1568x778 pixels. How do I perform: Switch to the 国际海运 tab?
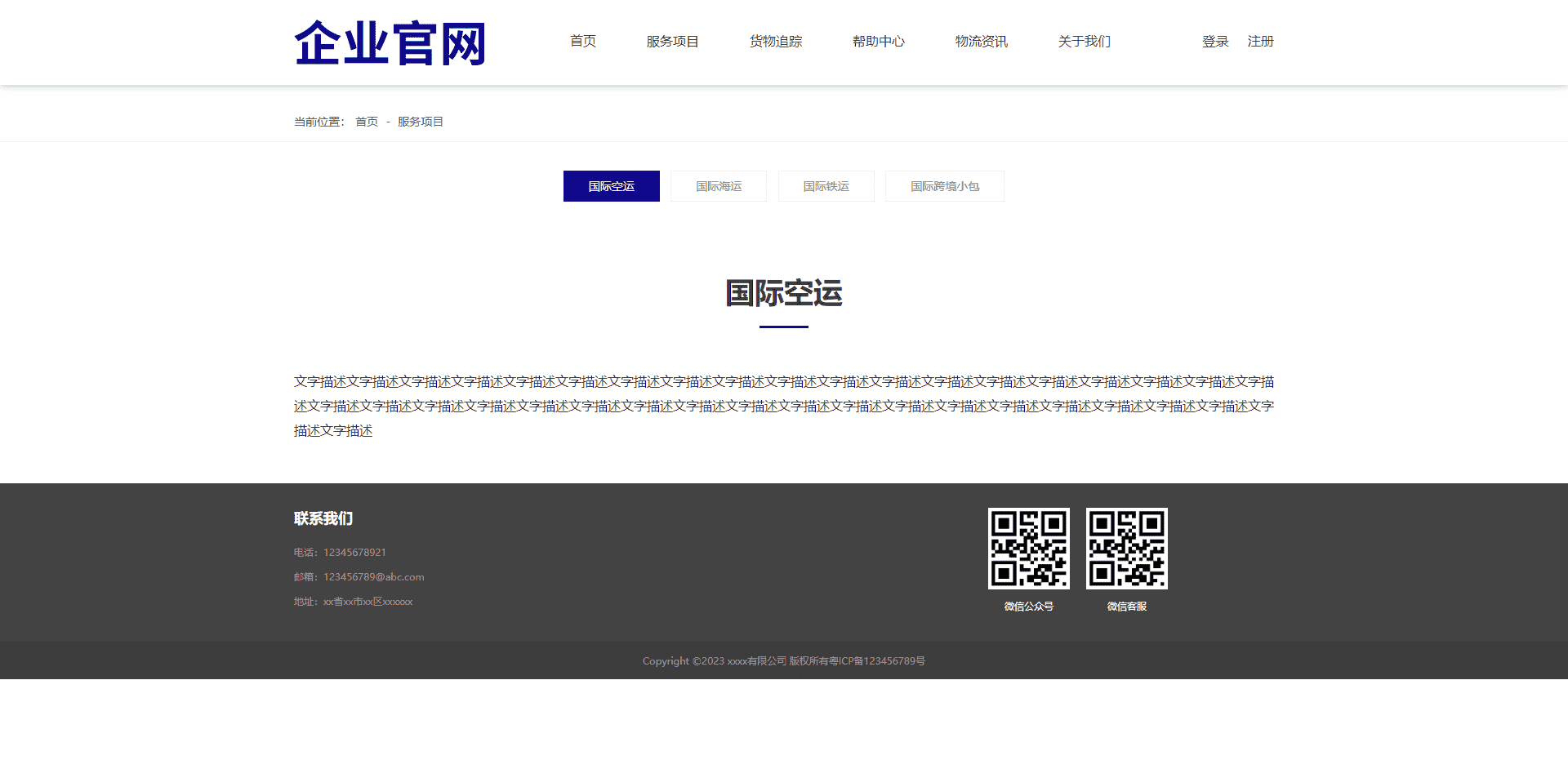(719, 186)
